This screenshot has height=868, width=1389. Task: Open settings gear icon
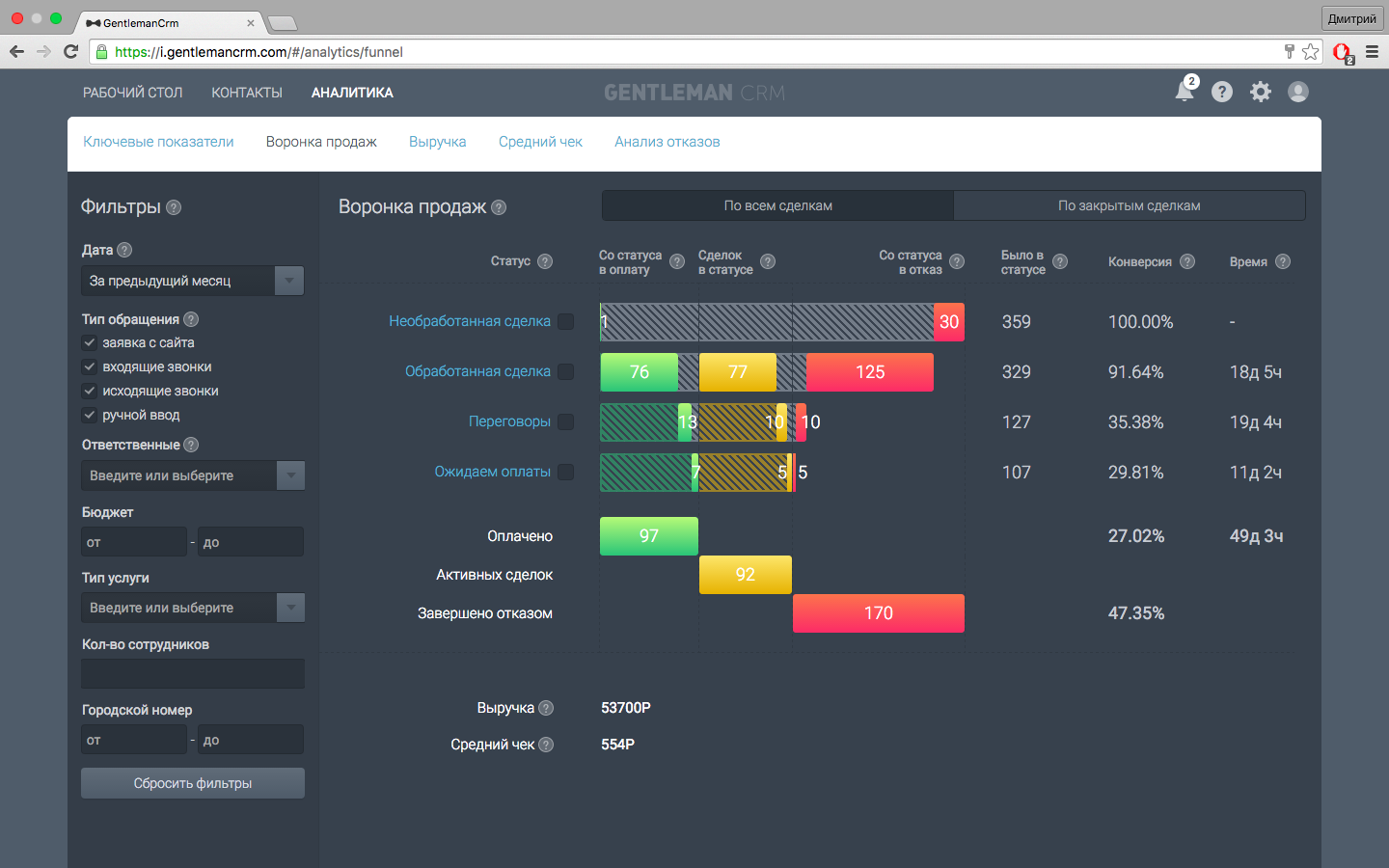click(1261, 92)
